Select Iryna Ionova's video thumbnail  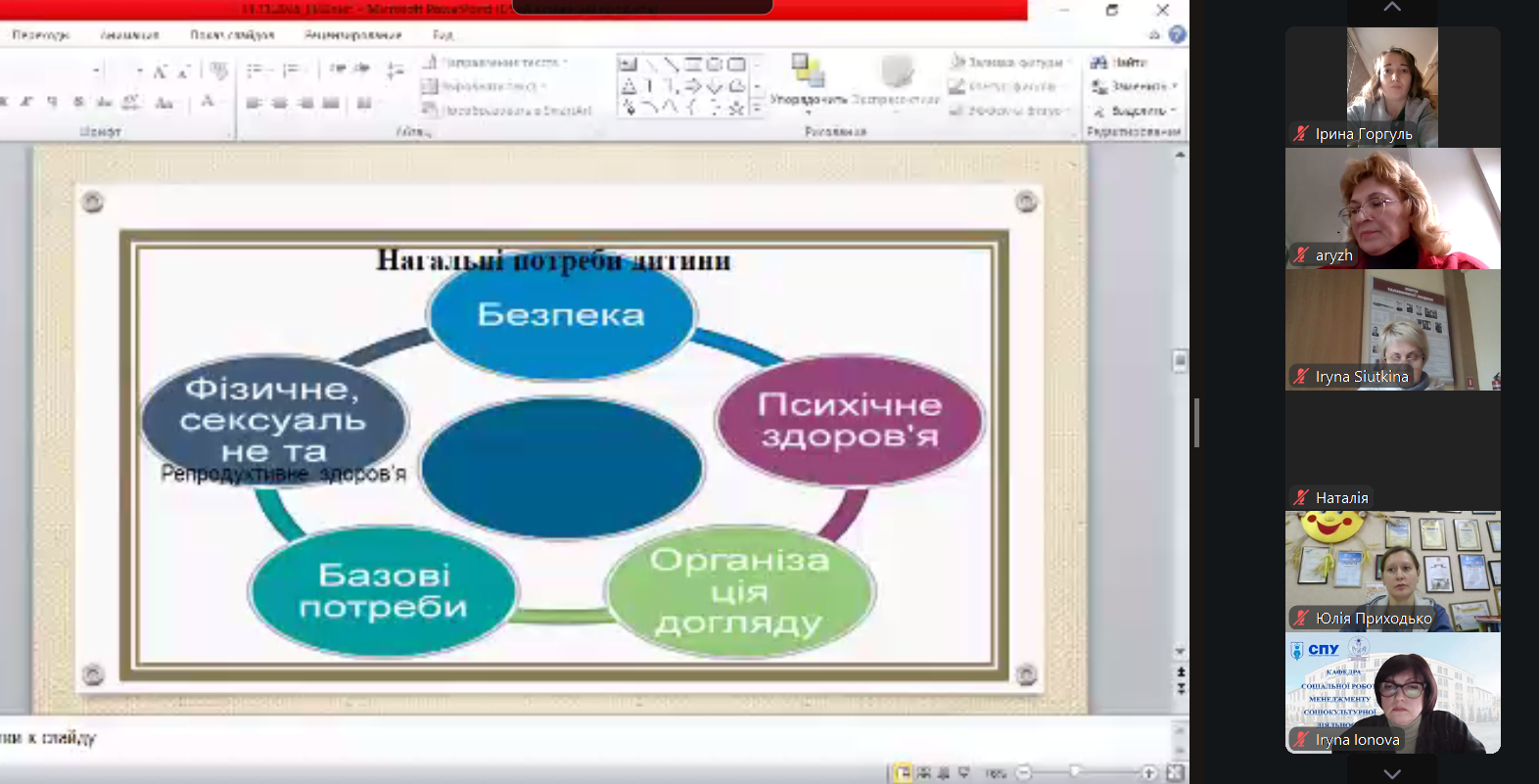[x=1392, y=693]
